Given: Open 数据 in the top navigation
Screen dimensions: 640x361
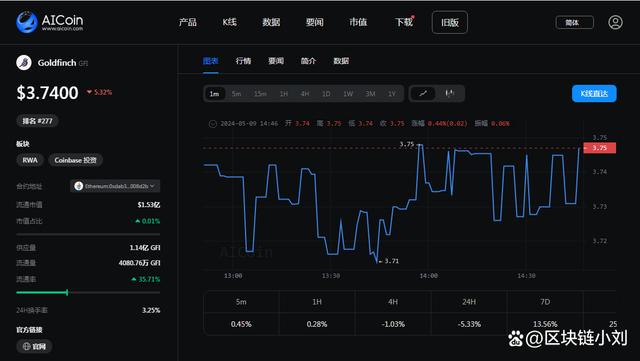Looking at the screenshot, I should [271, 22].
